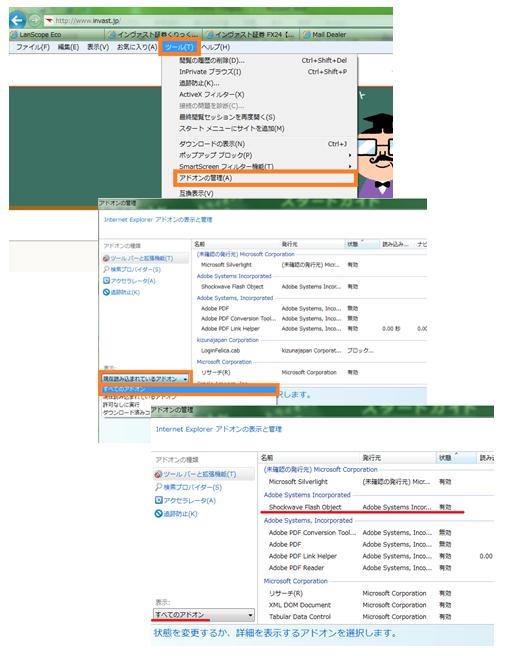
Task: Choose 閲覧の履歴の削除(D)... from Tools menu
Action: click(x=259, y=61)
